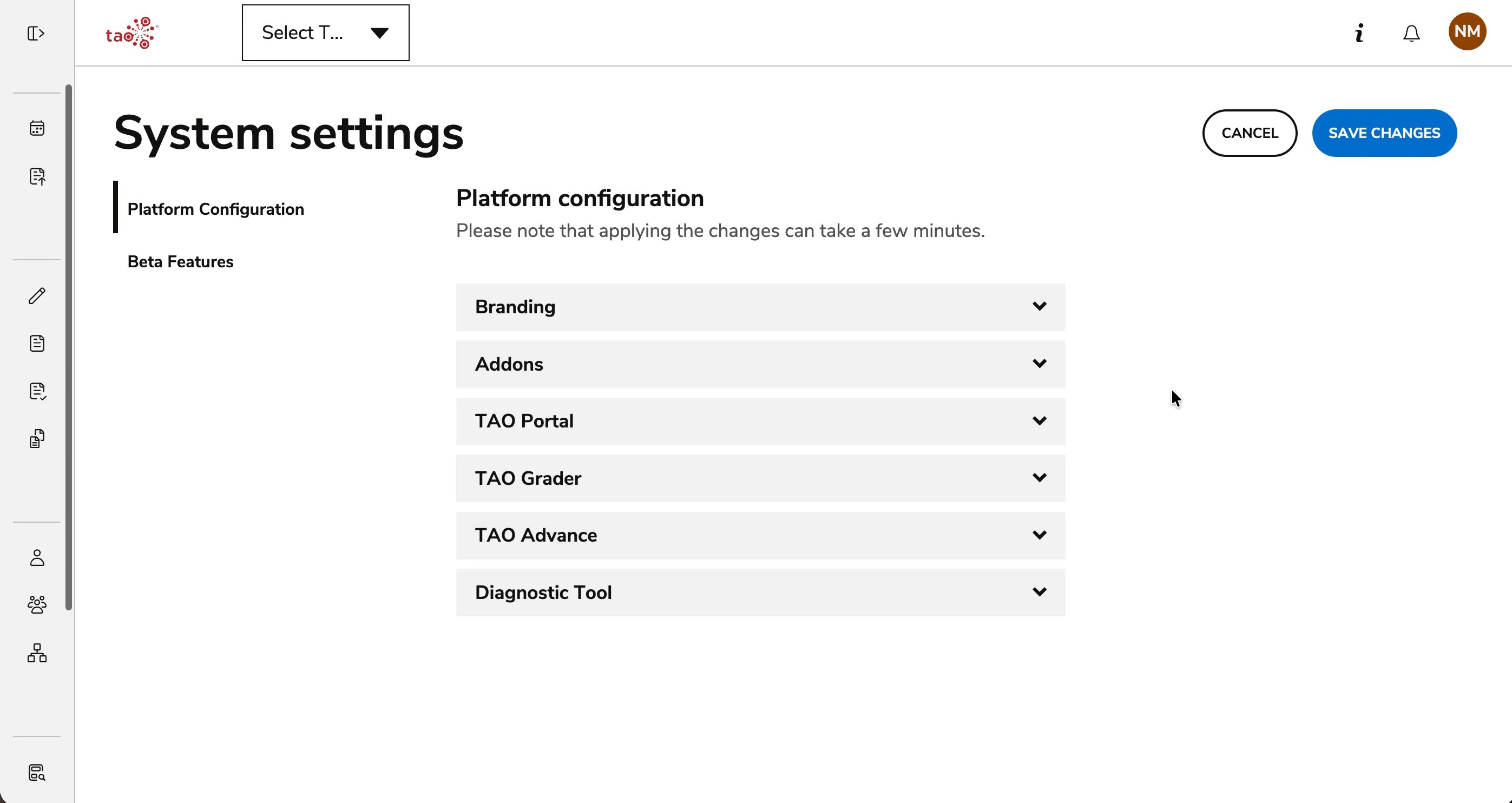Click the CANCEL button
This screenshot has width=1512, height=803.
1249,133
